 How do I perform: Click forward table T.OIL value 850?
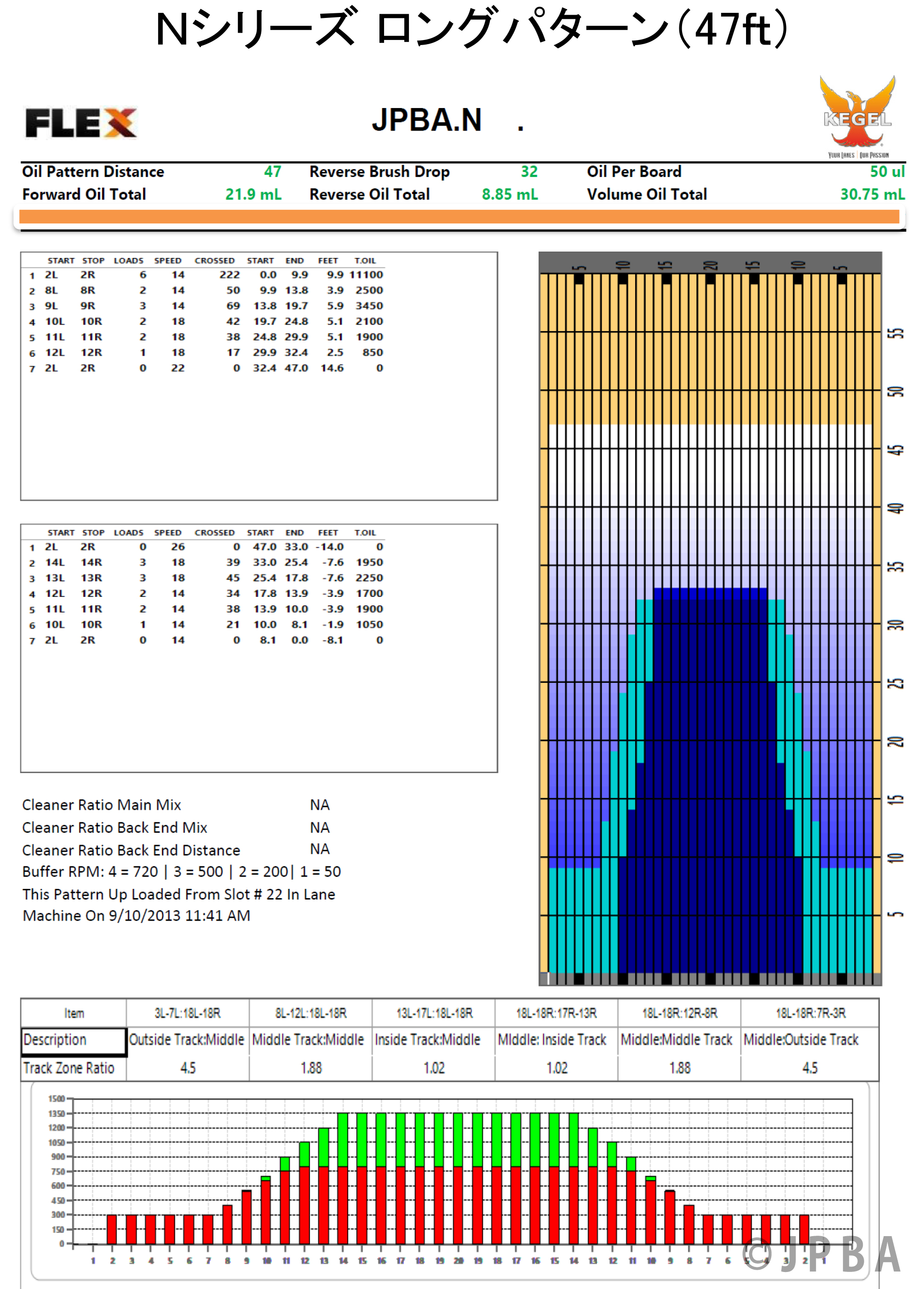tap(373, 352)
